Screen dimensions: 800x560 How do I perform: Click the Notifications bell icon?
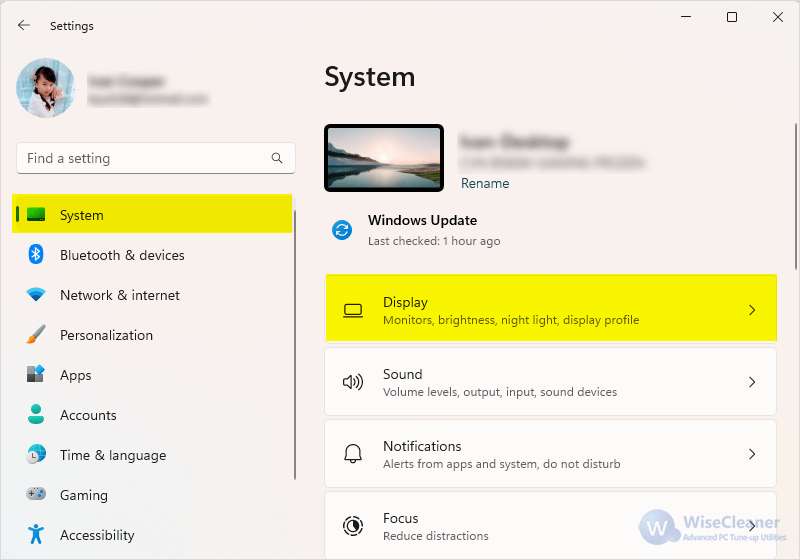[353, 453]
